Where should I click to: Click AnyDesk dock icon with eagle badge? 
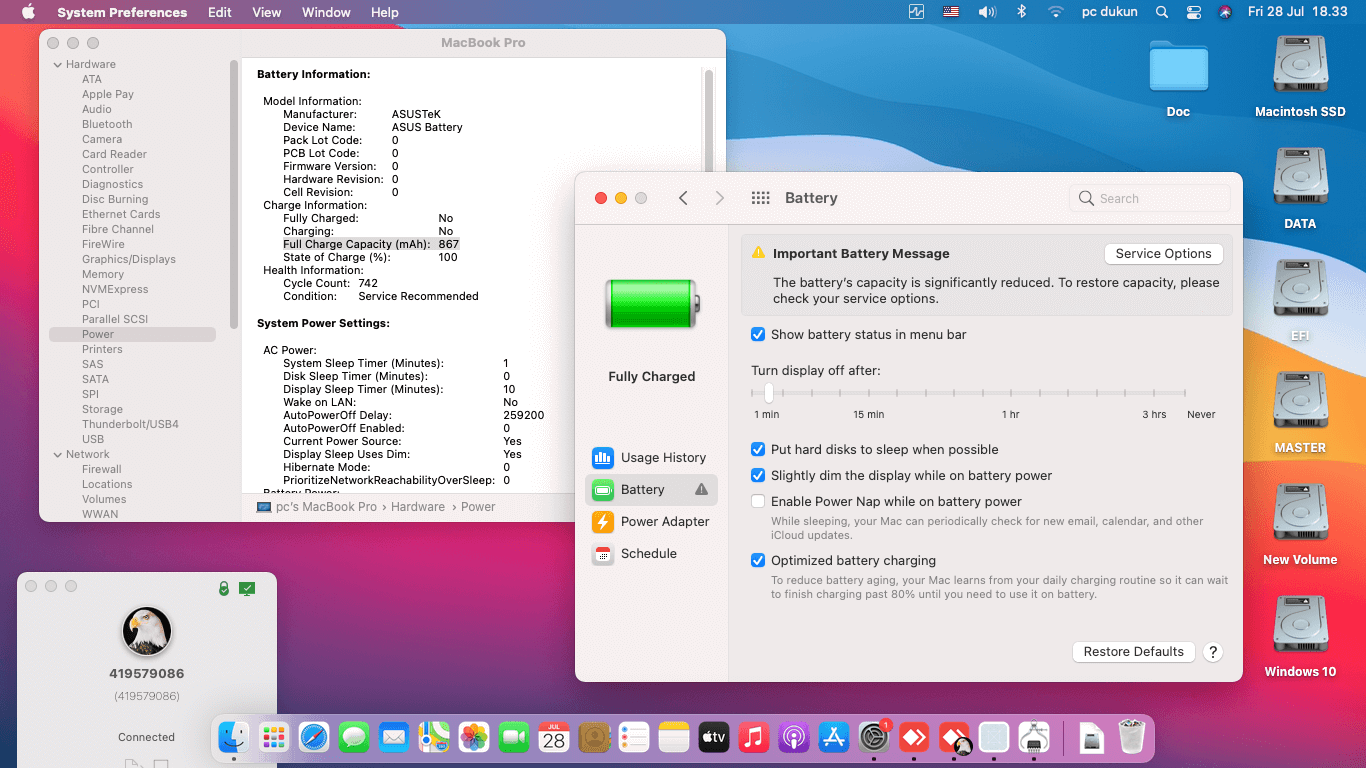pos(954,738)
